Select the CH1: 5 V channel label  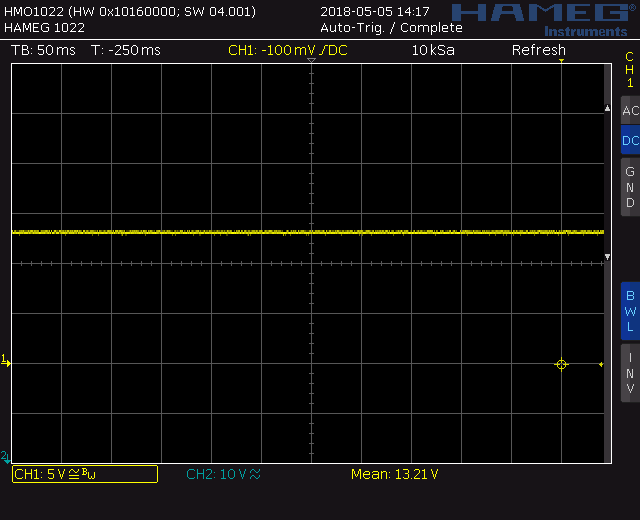coord(84,474)
